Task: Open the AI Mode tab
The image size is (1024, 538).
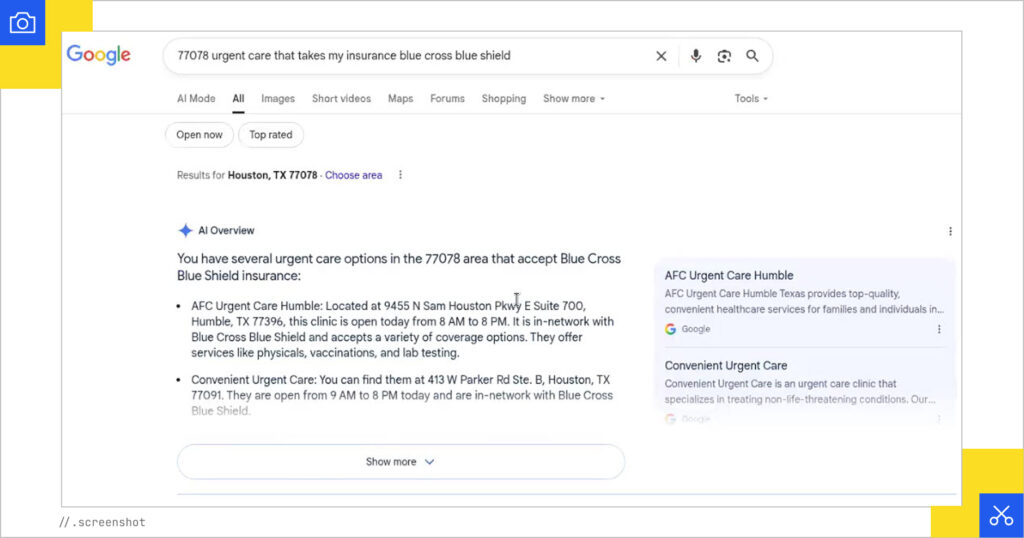Action: 196,99
